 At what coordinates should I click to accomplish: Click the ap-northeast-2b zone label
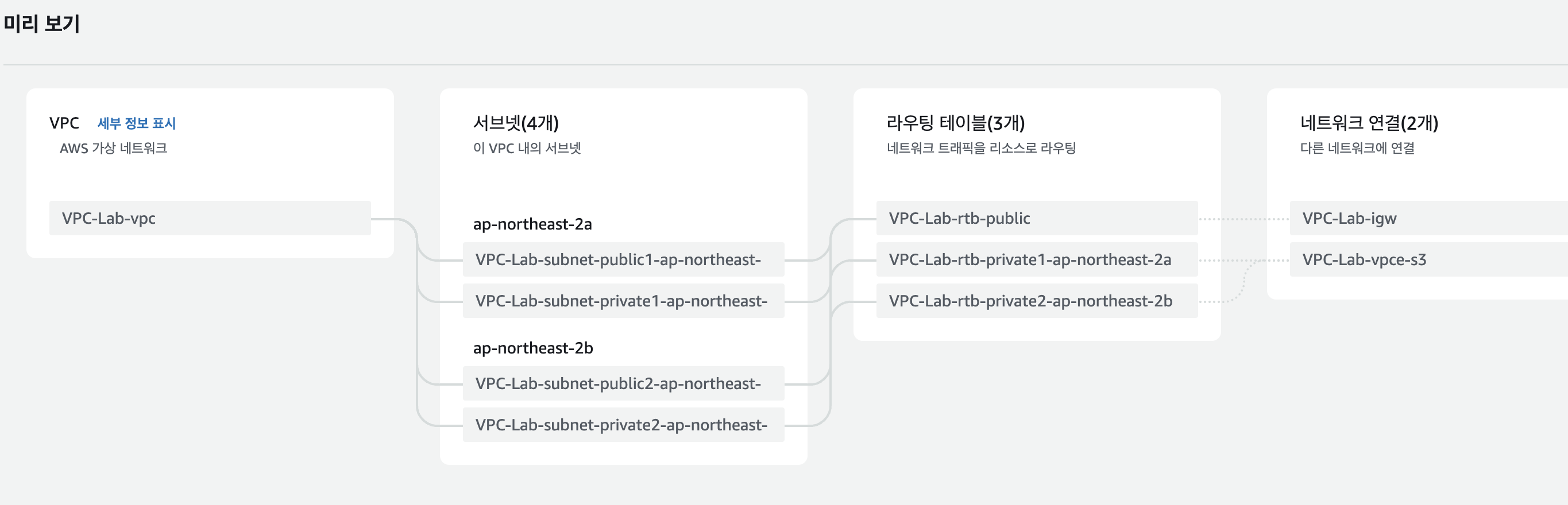tap(532, 349)
